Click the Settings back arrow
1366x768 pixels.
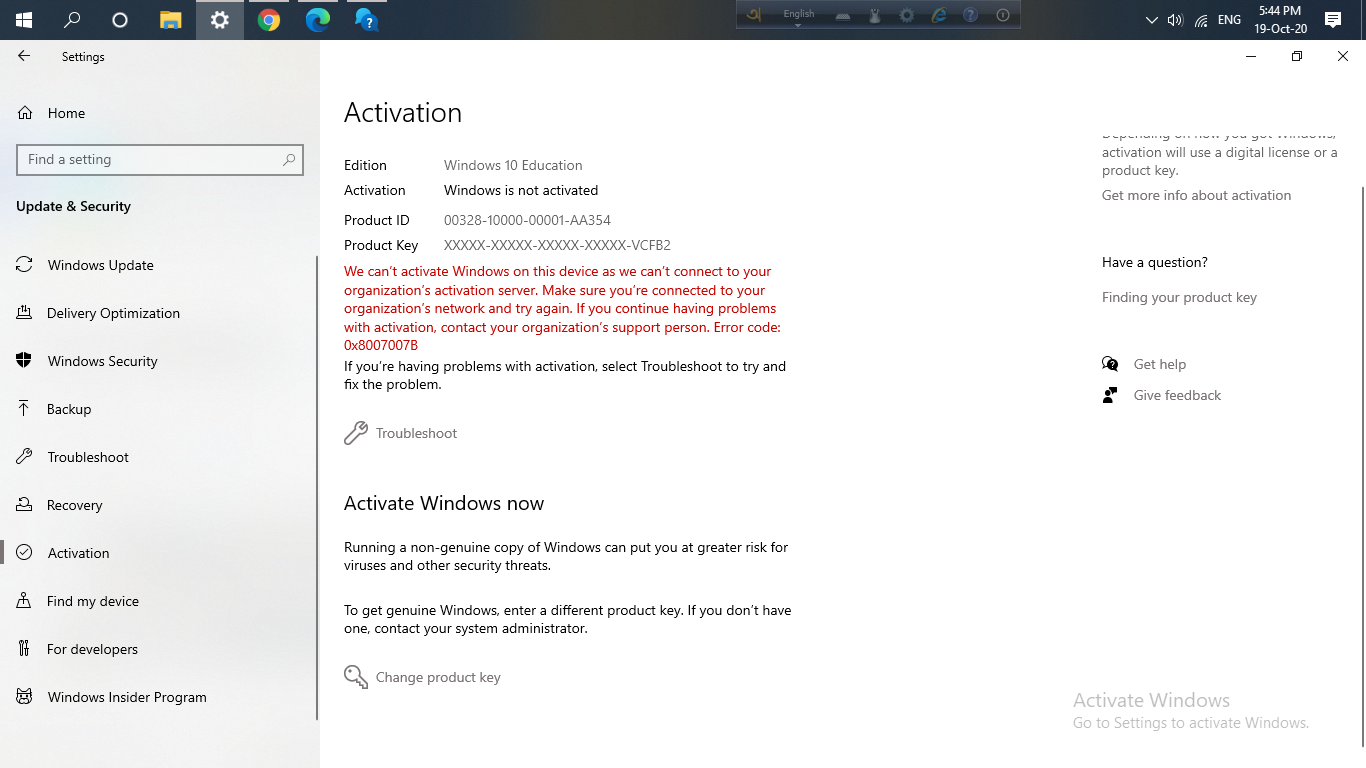coord(24,57)
